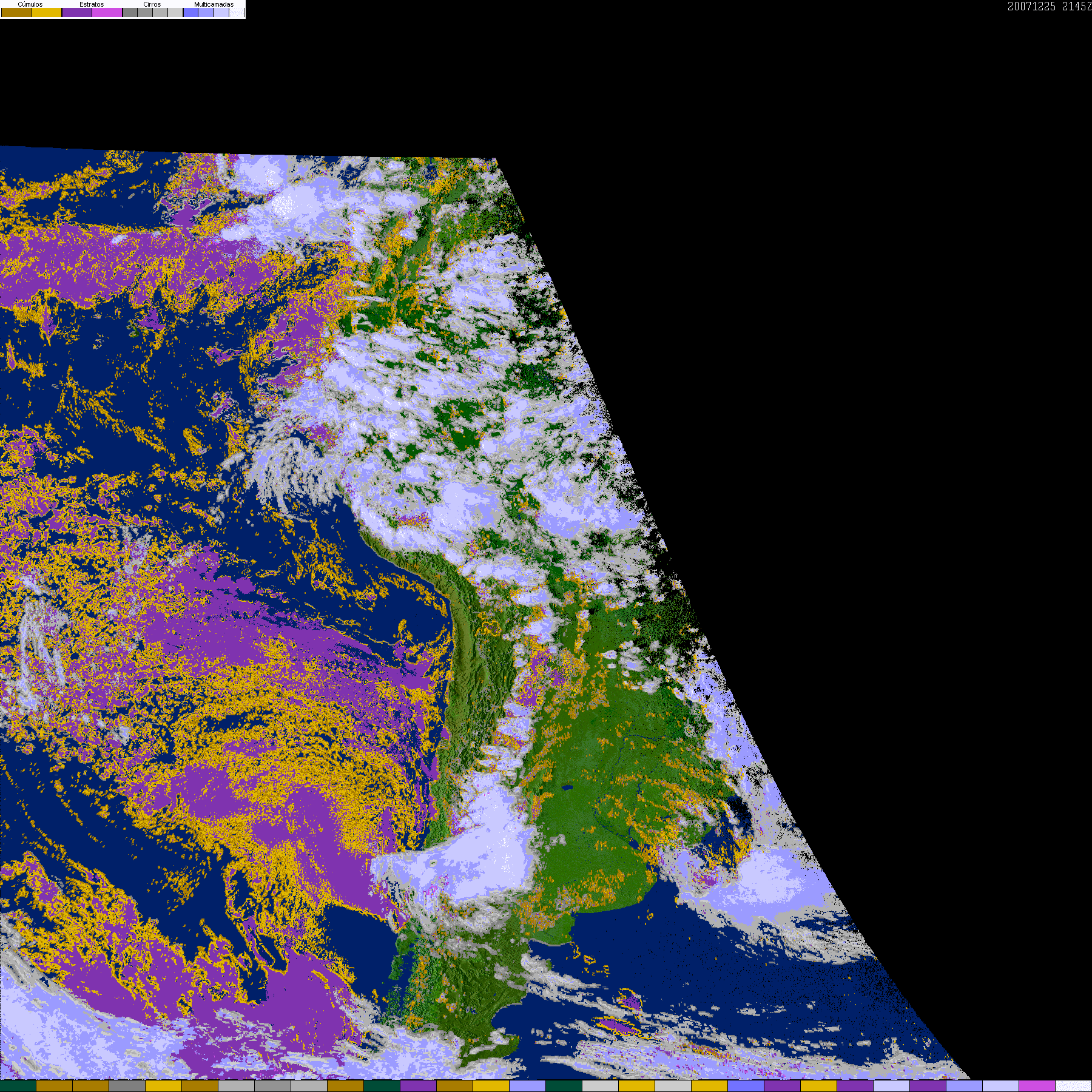Click the magenta swatch in the bottom color strip
1092x1092 pixels.
tap(1037, 1086)
